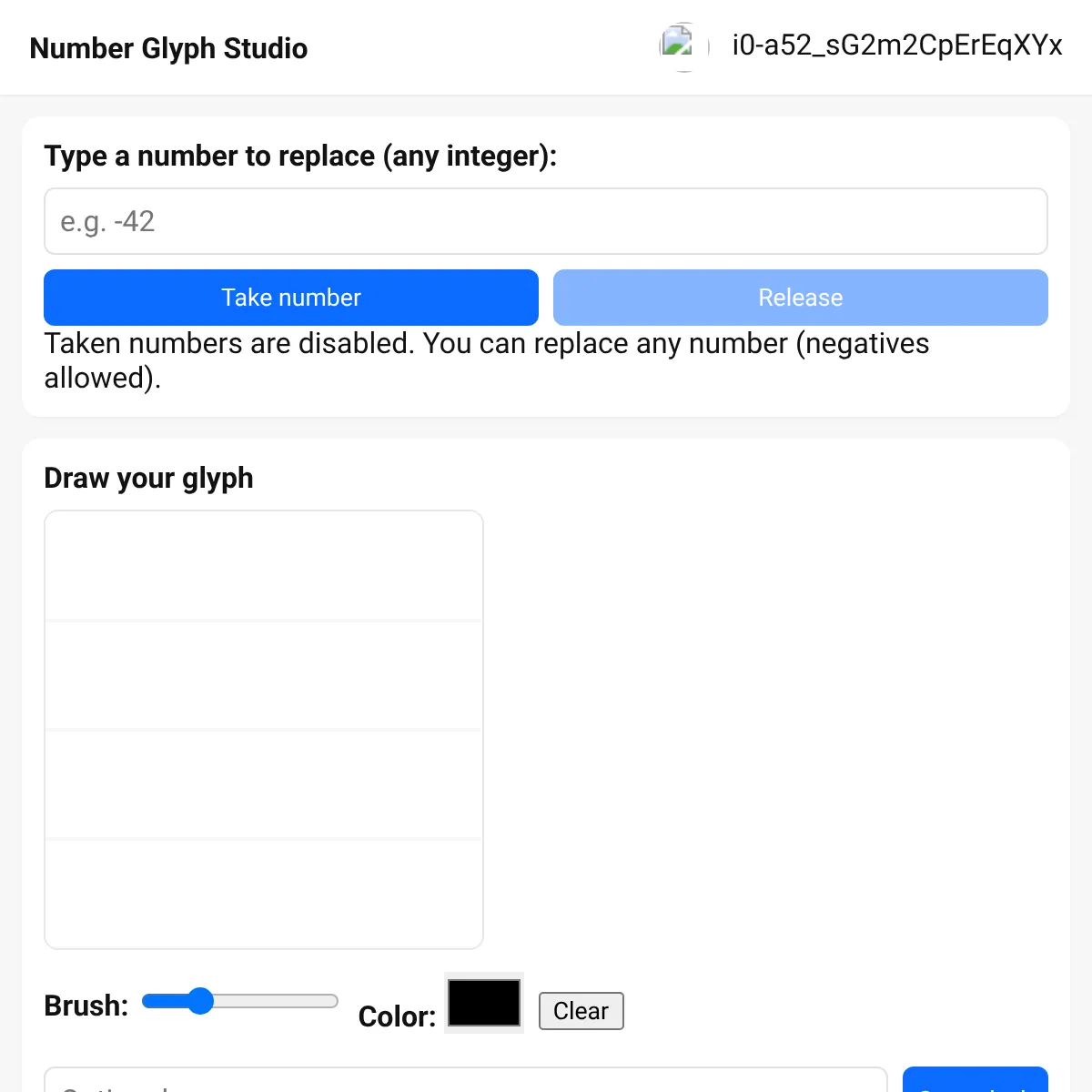The image size is (1092, 1092).
Task: Click the Clear button below the canvas
Action: pos(581,1011)
